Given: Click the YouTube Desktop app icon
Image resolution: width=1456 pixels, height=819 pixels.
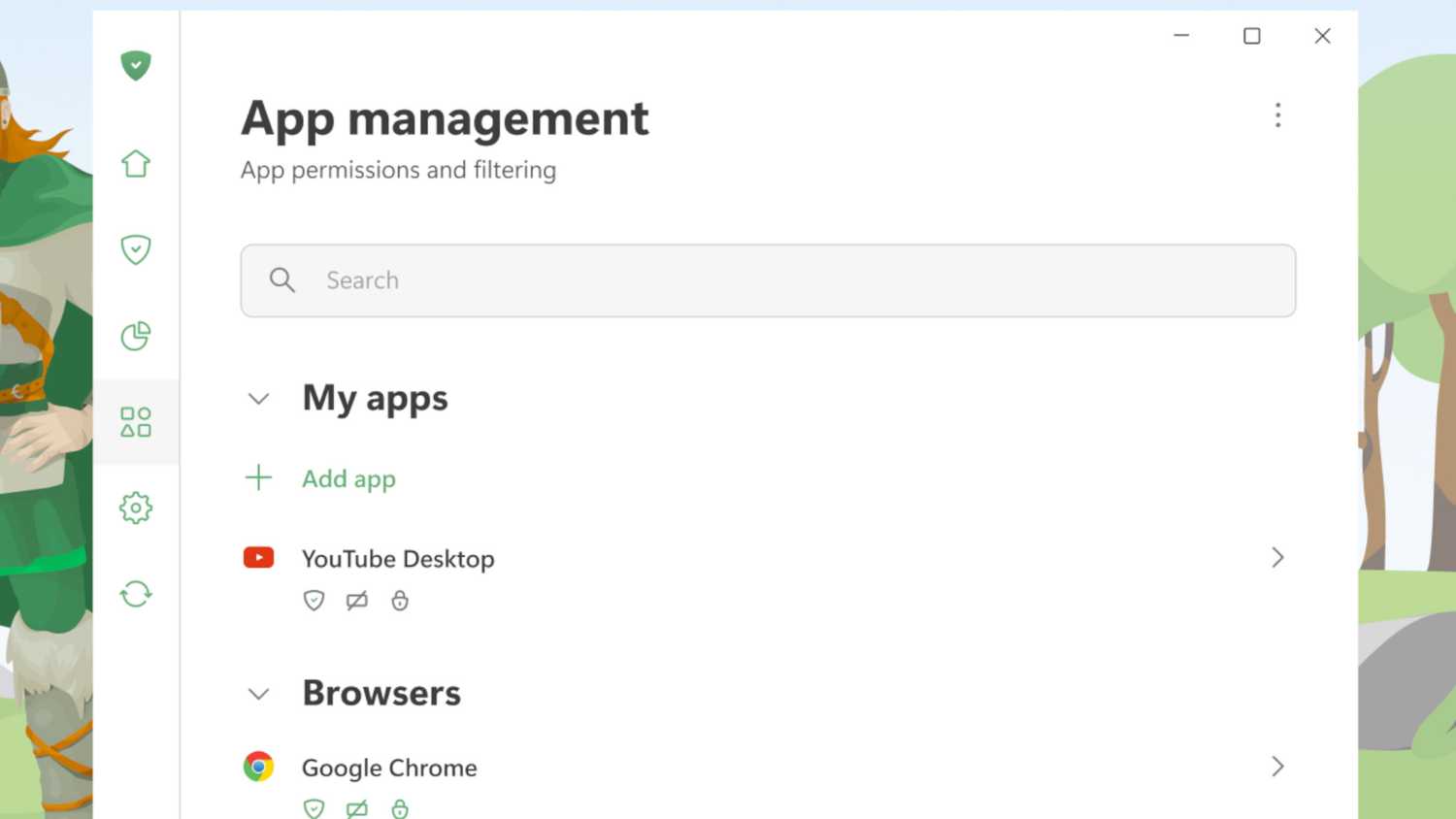Looking at the screenshot, I should (x=258, y=556).
